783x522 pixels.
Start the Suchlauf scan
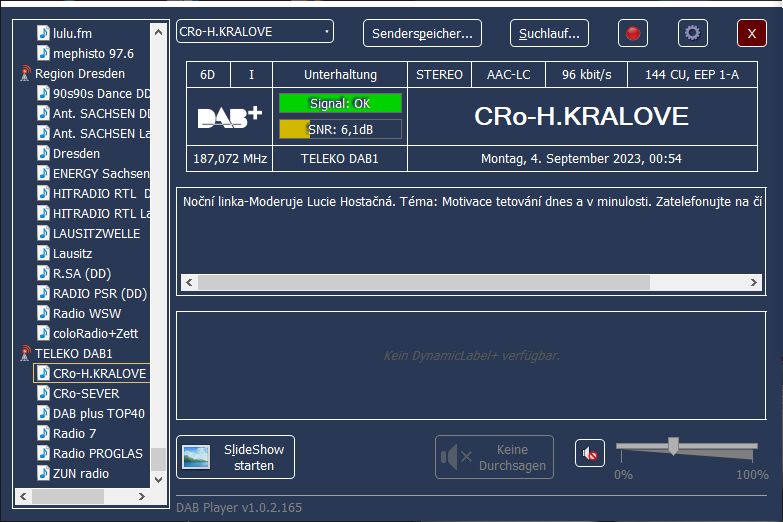[549, 33]
